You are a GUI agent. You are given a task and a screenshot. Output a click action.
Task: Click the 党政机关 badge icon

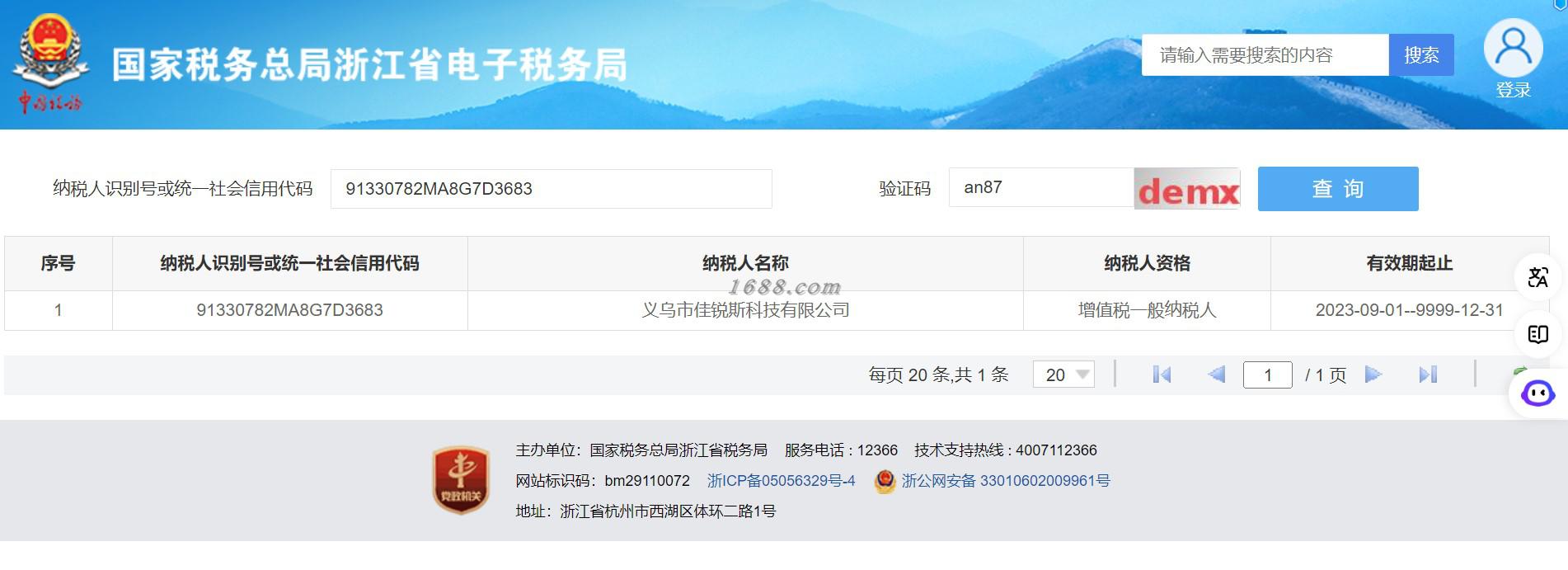tap(461, 480)
